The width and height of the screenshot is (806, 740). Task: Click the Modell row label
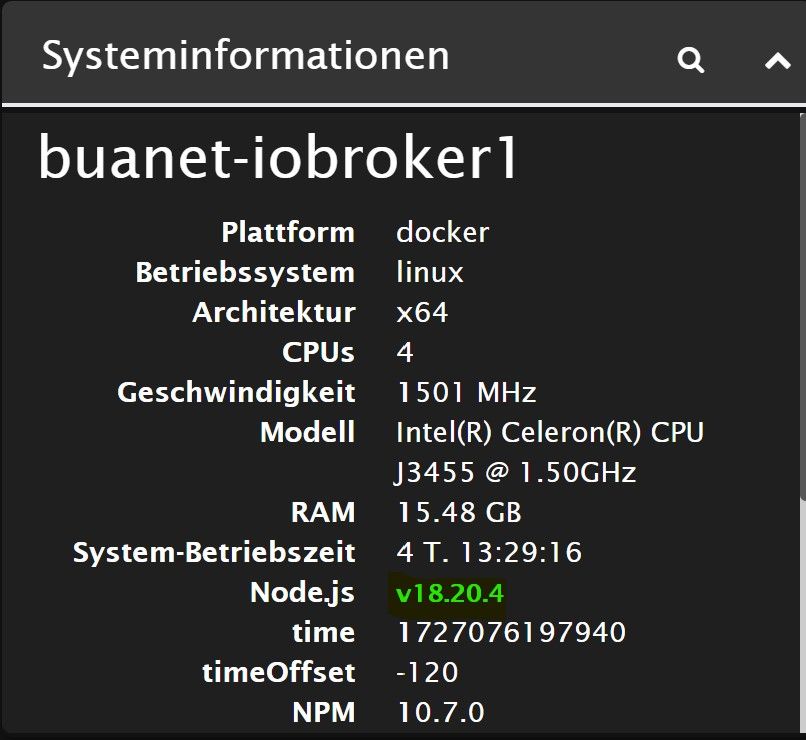click(307, 433)
